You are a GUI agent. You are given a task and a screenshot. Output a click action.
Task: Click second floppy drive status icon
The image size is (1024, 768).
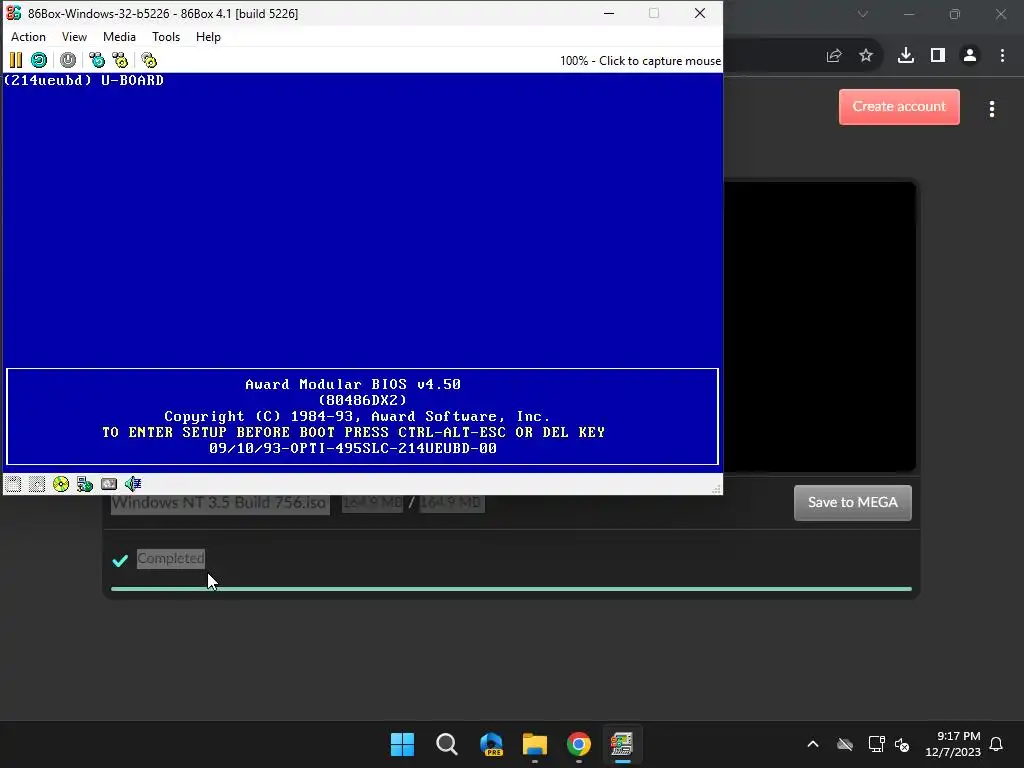point(37,484)
